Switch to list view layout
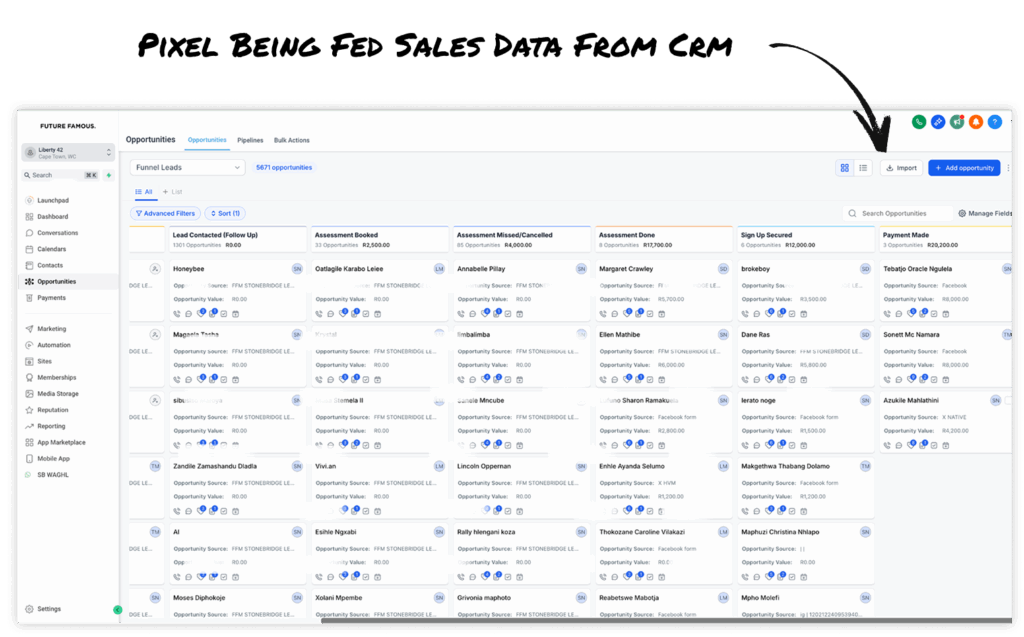Screen dimensions: 1024x637 [x=864, y=168]
